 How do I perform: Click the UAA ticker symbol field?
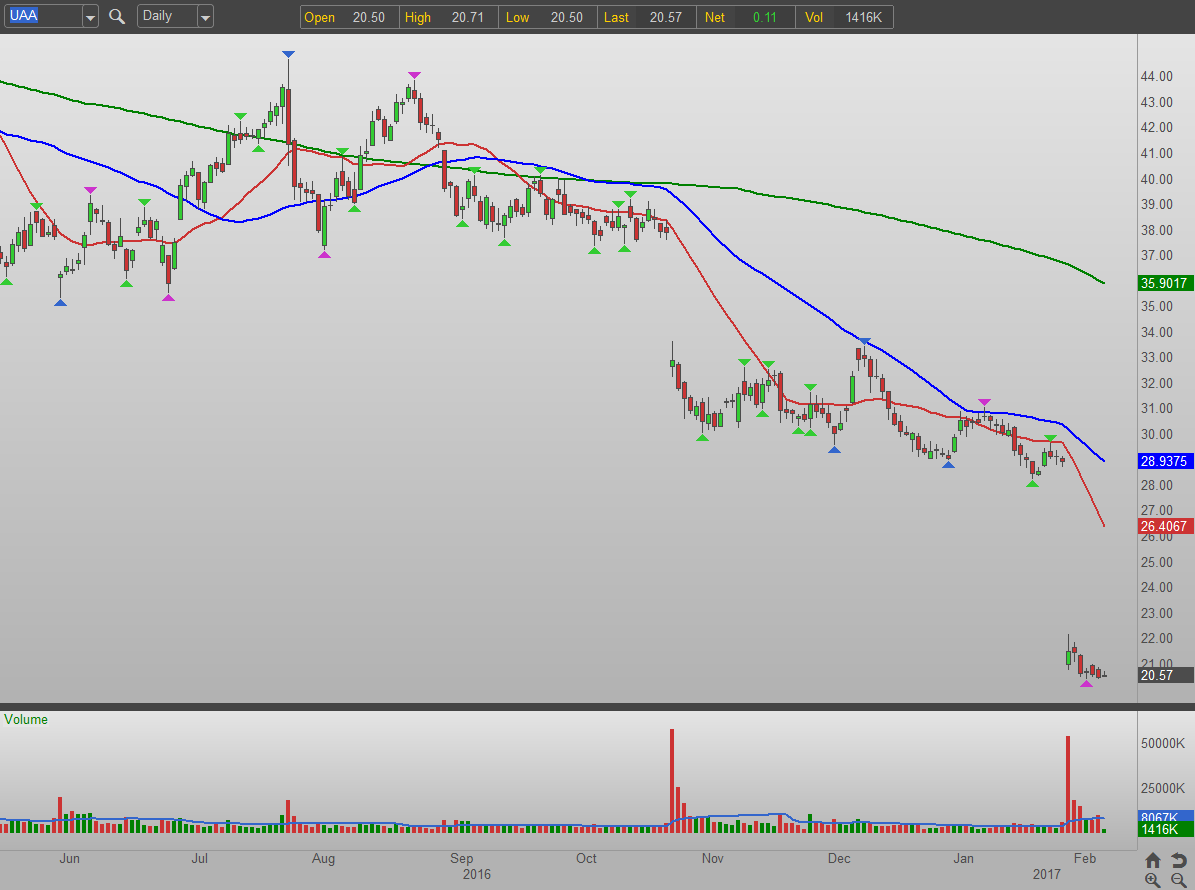(x=42, y=16)
